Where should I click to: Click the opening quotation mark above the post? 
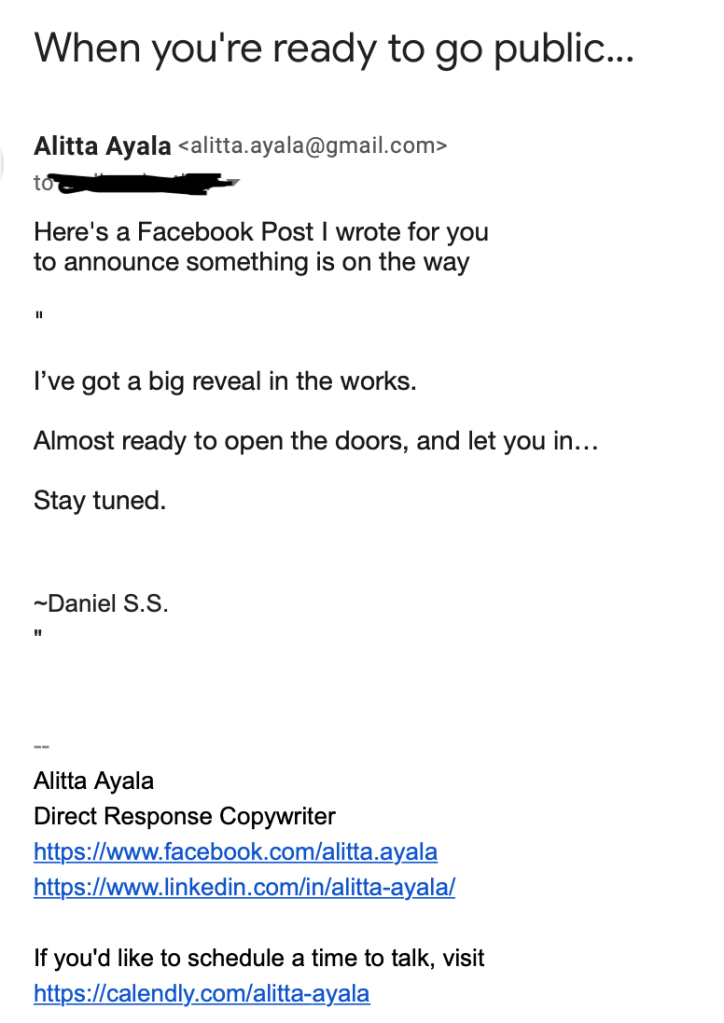pyautogui.click(x=39, y=318)
